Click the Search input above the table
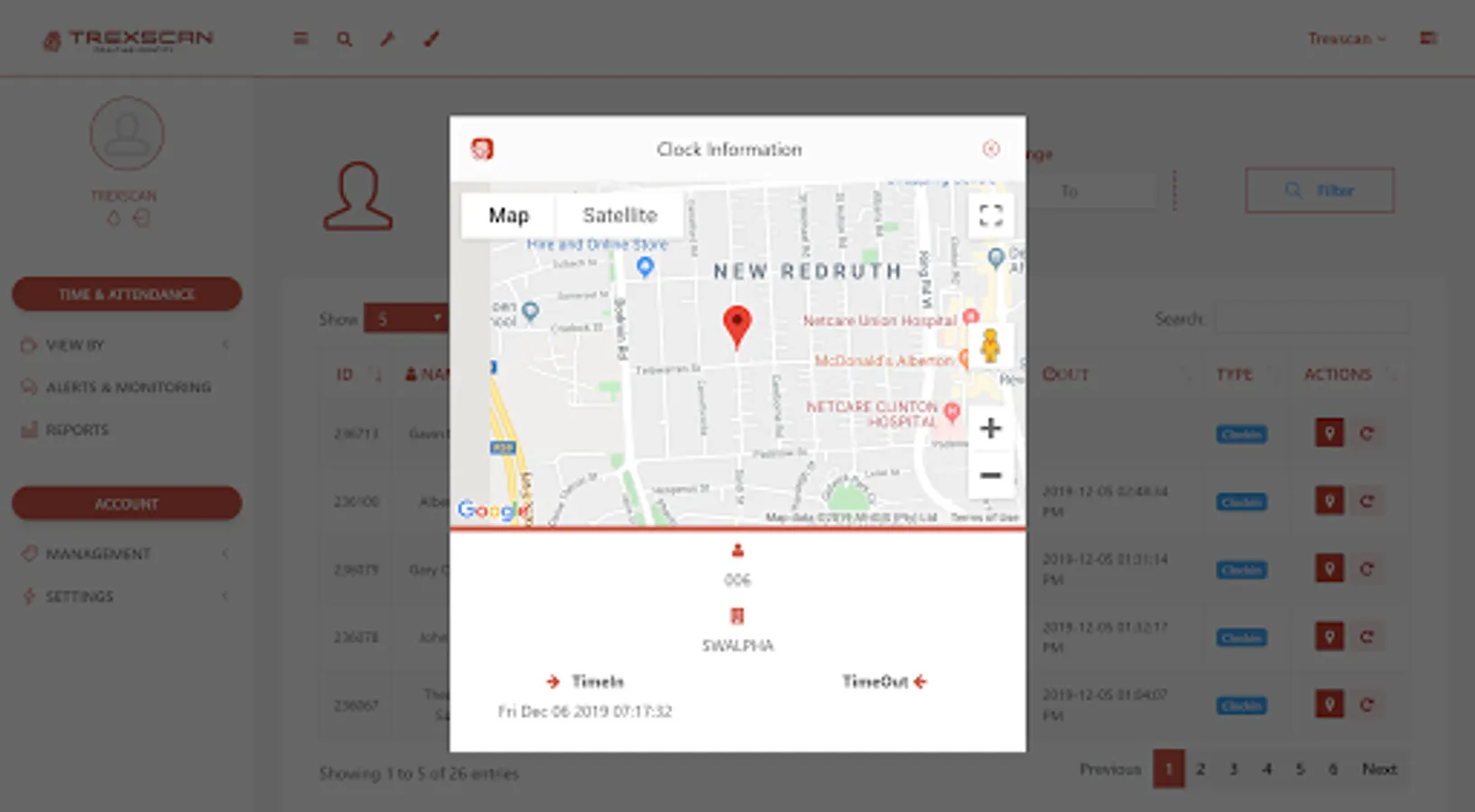 point(1311,318)
